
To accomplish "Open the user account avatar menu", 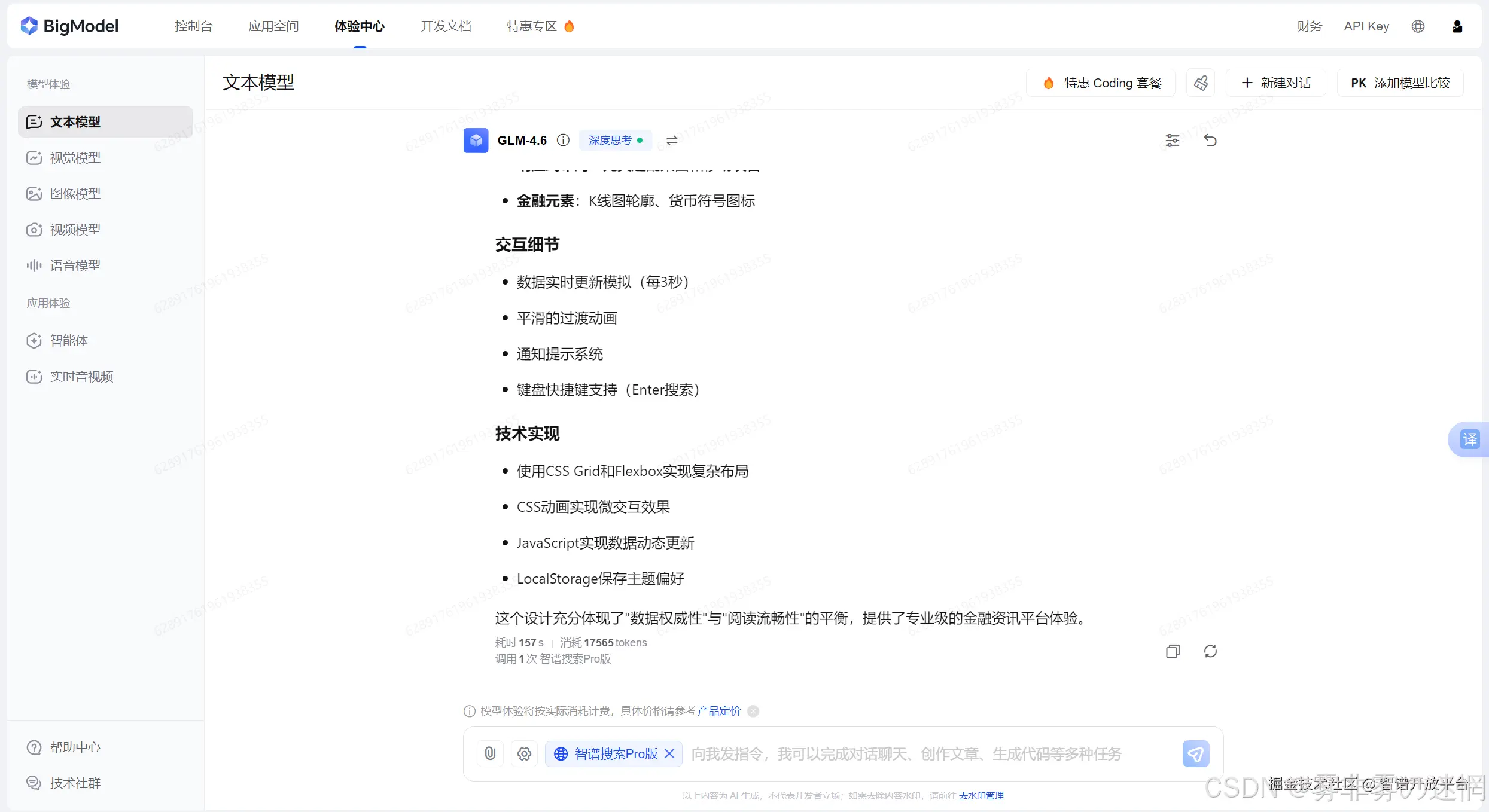I will pyautogui.click(x=1457, y=26).
